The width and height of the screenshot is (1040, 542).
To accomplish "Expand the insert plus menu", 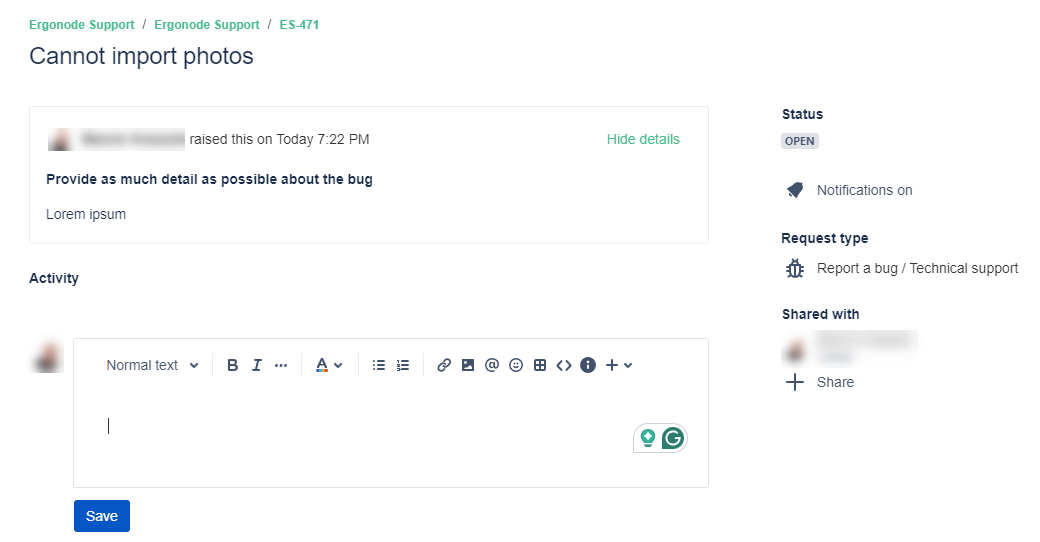I will (619, 366).
